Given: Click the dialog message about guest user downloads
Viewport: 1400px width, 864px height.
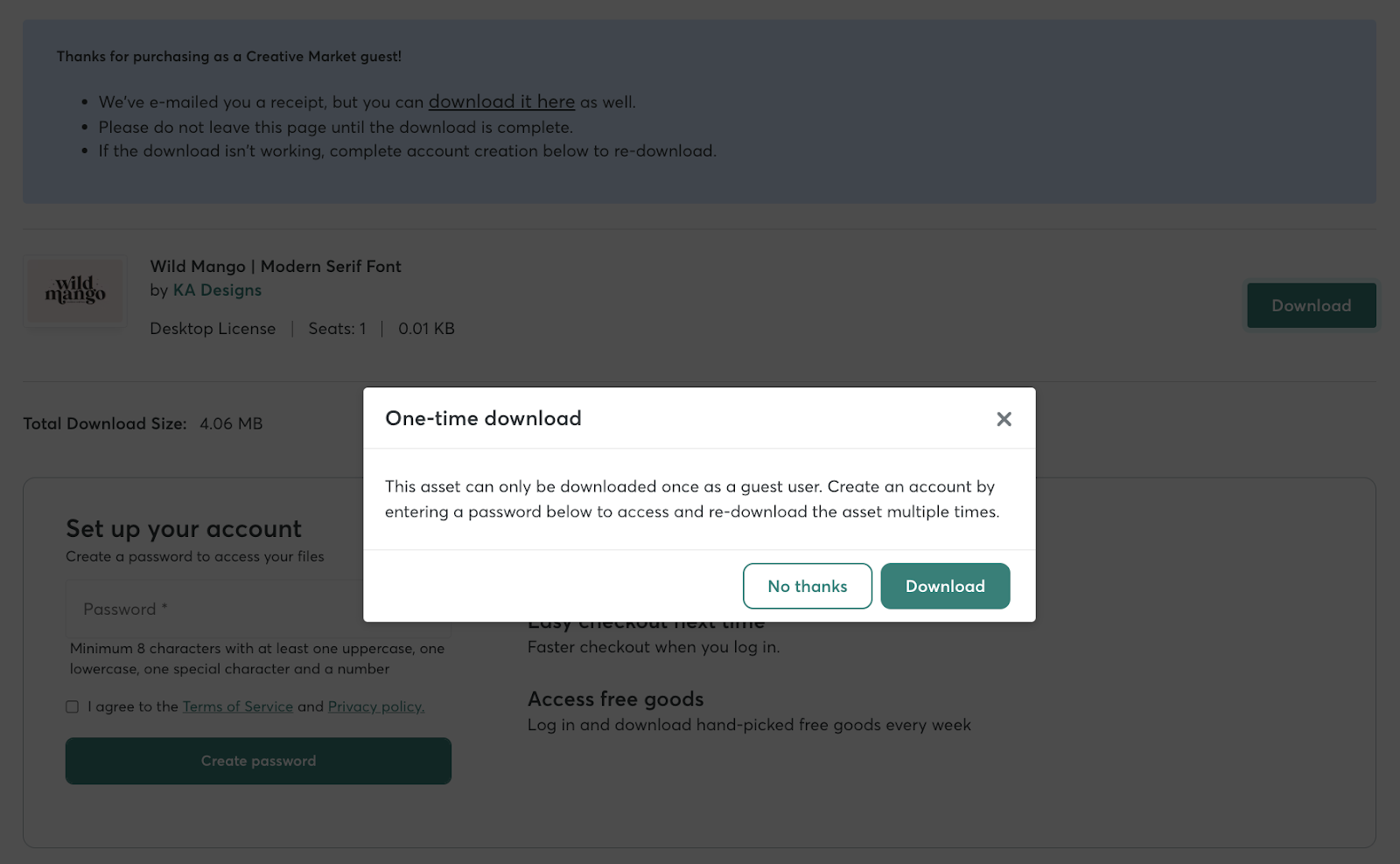Looking at the screenshot, I should tap(691, 498).
